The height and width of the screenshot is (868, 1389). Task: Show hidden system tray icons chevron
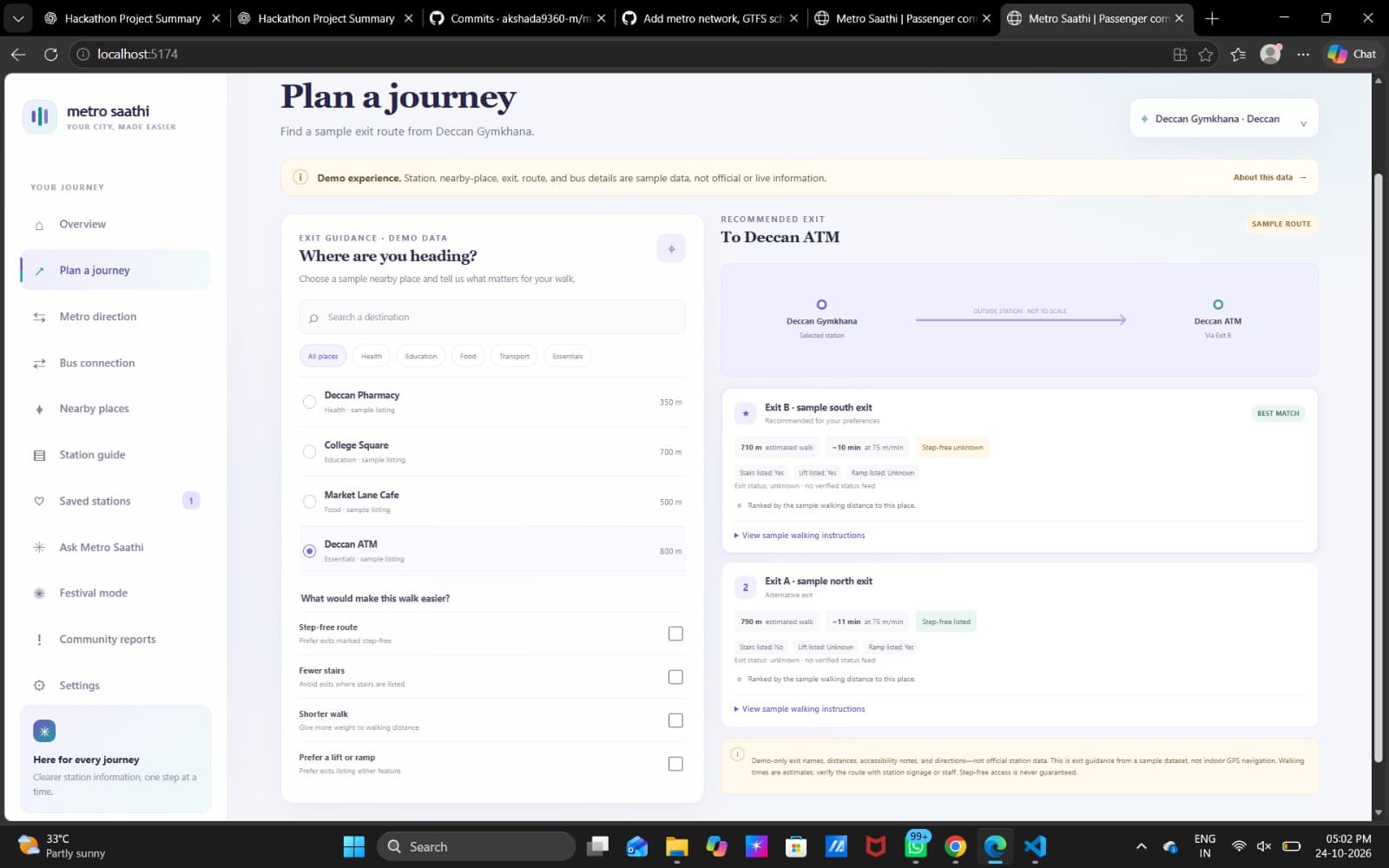[1142, 846]
